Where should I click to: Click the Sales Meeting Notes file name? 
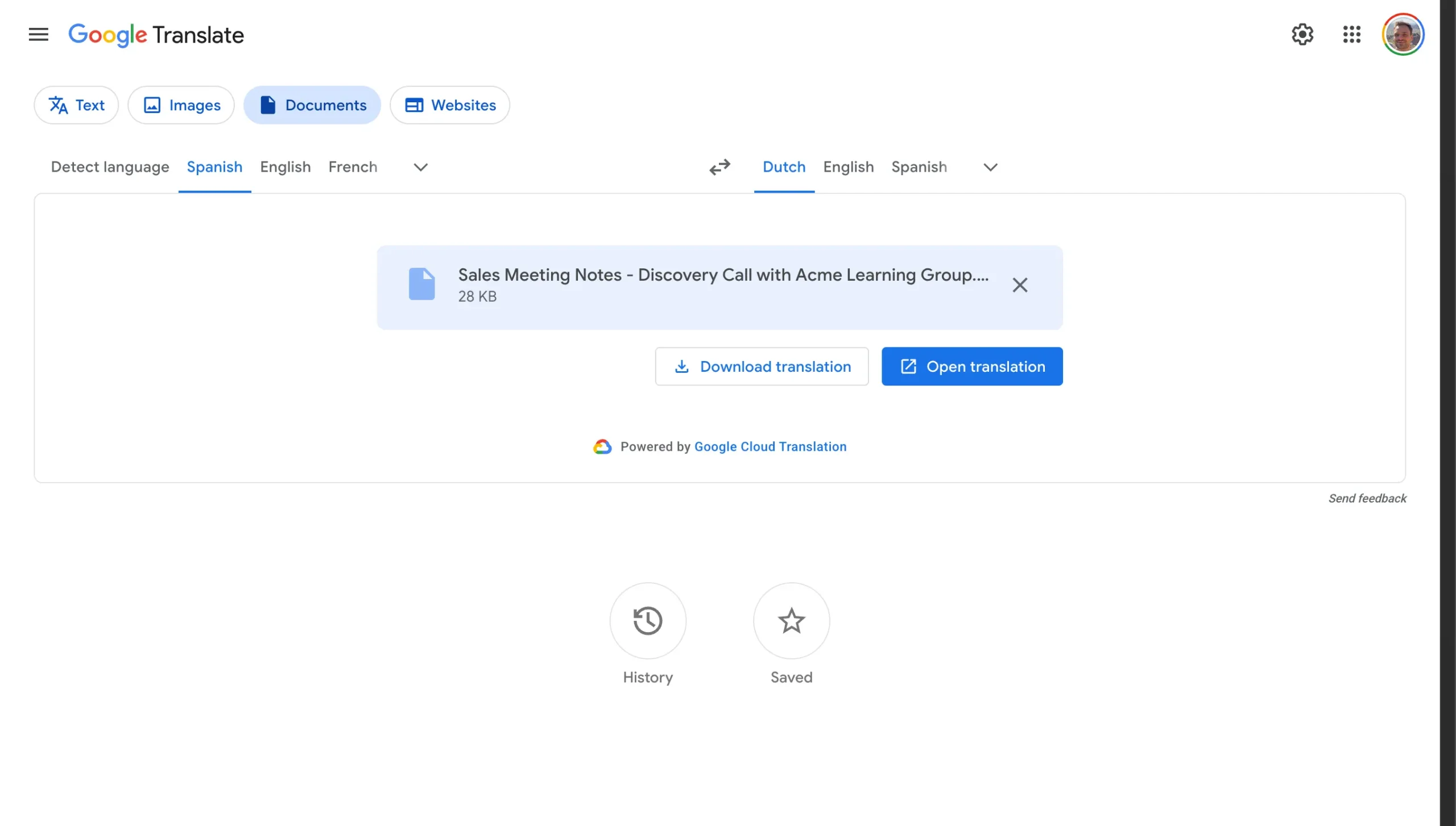723,275
